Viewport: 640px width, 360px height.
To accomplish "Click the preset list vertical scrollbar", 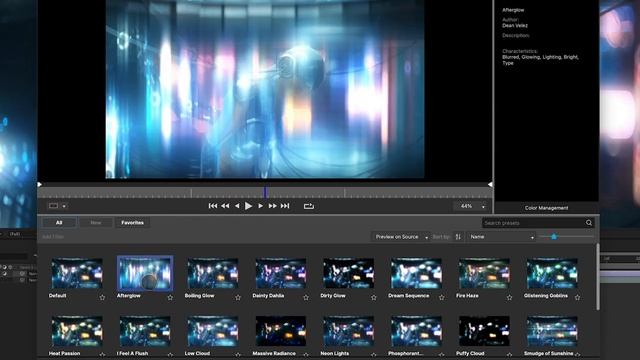I will coord(598,277).
